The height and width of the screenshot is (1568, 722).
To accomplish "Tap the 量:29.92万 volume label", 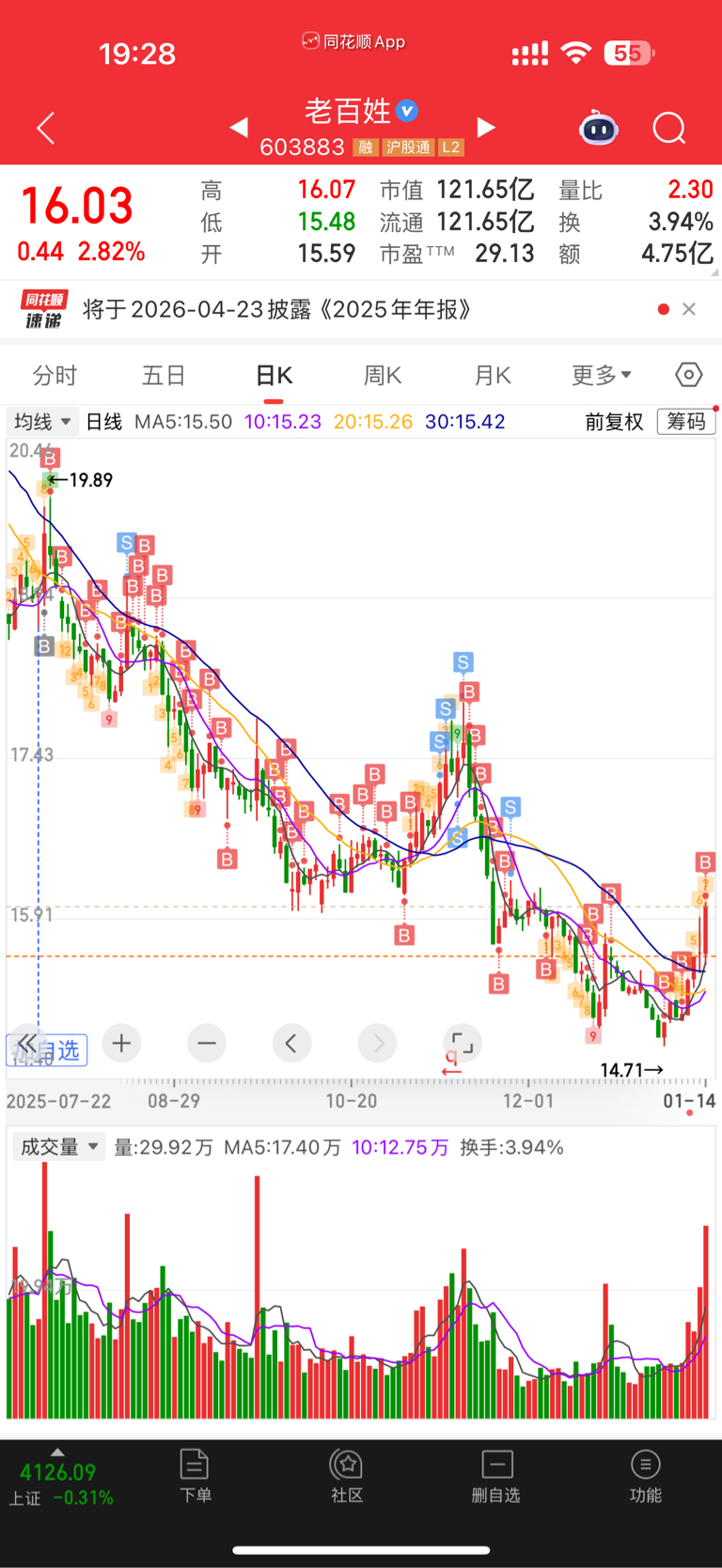I will (x=163, y=1147).
